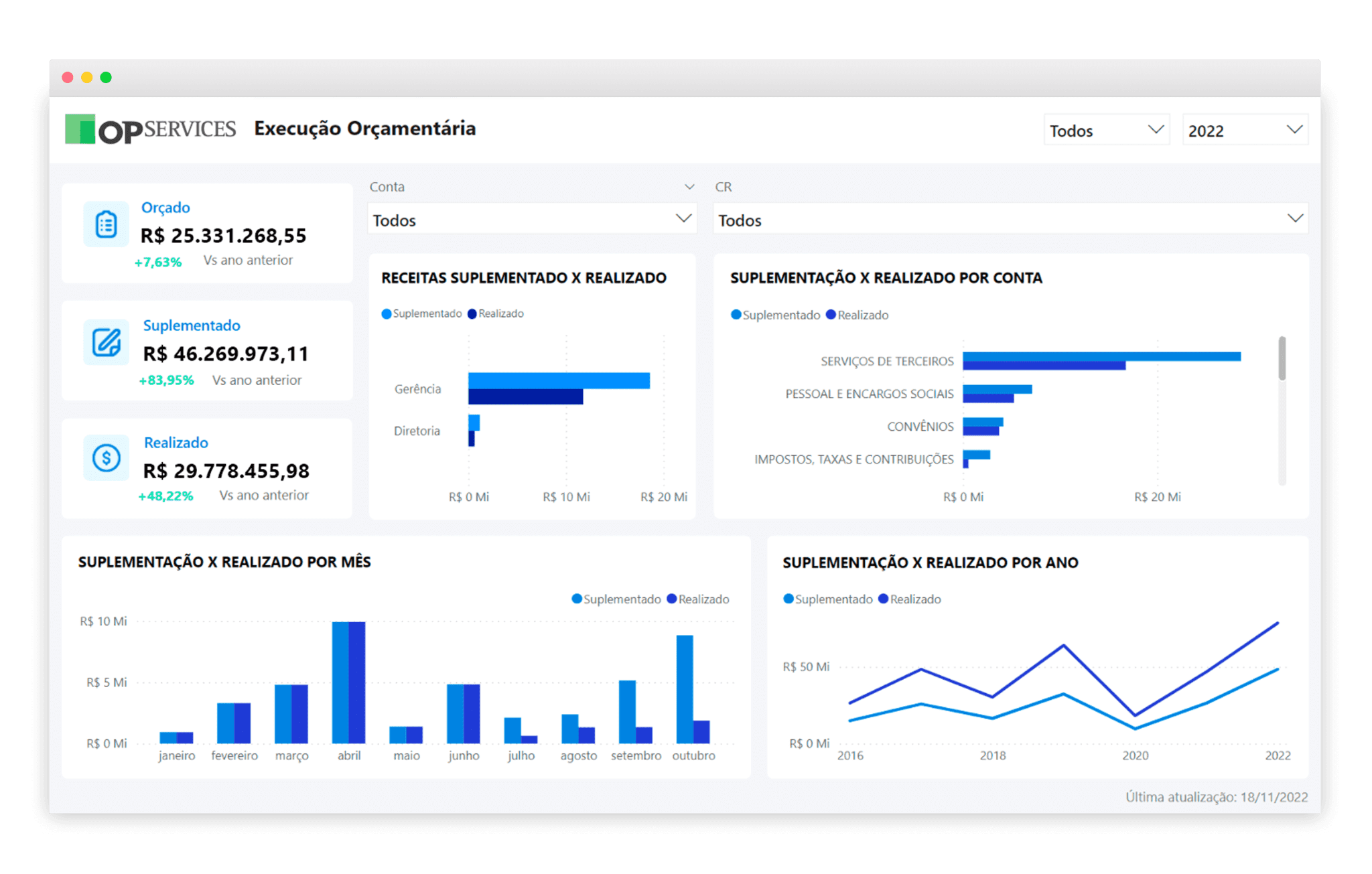Click the +7,63% indicator on Orçado card
The width and height of the screenshot is (1372, 874).
(159, 261)
